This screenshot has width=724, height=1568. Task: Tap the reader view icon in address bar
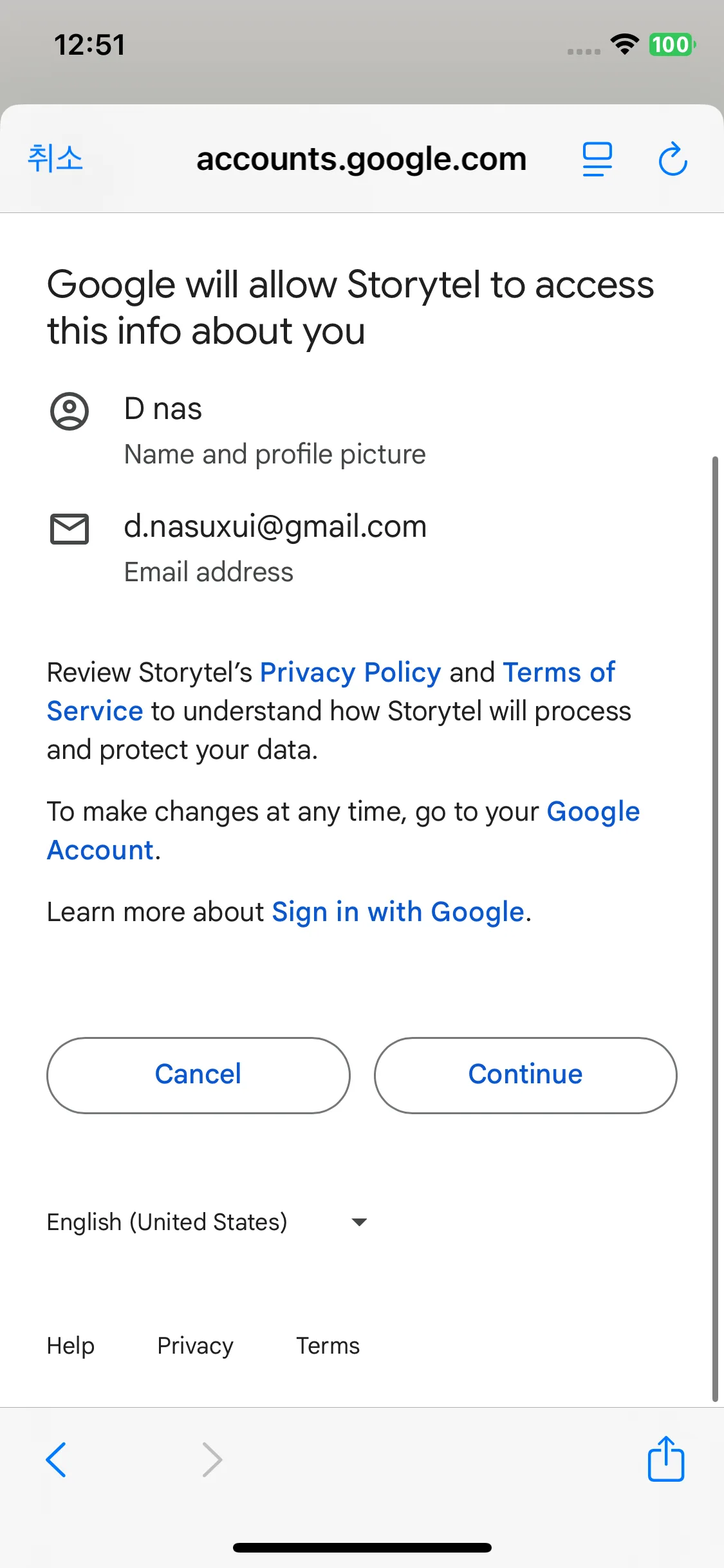point(597,159)
